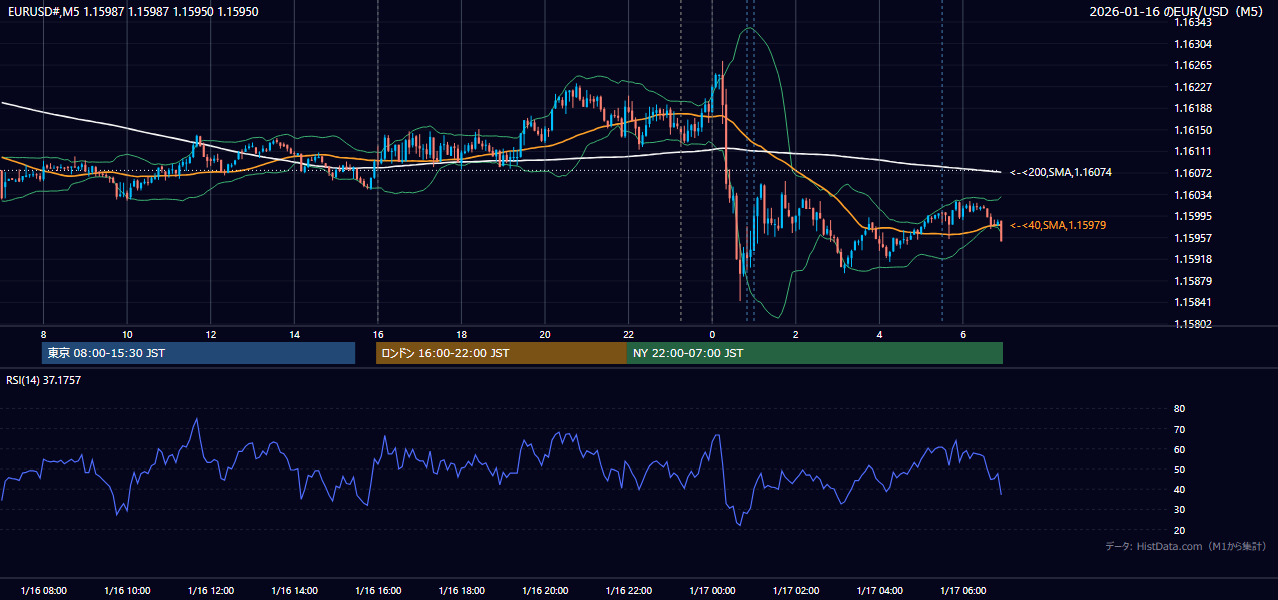Click hour tick '16' under price chart

click(378, 334)
